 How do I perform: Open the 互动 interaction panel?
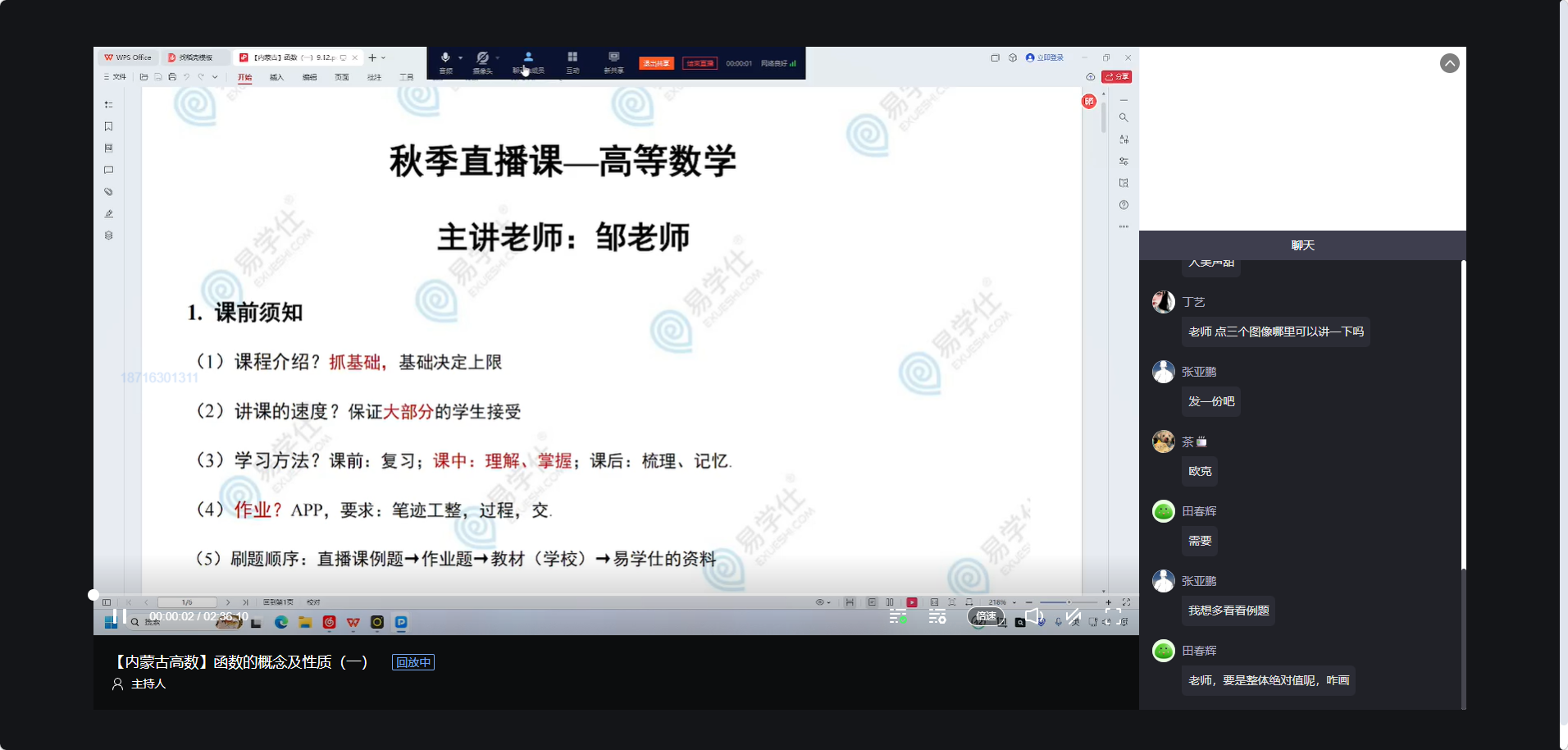(x=572, y=62)
